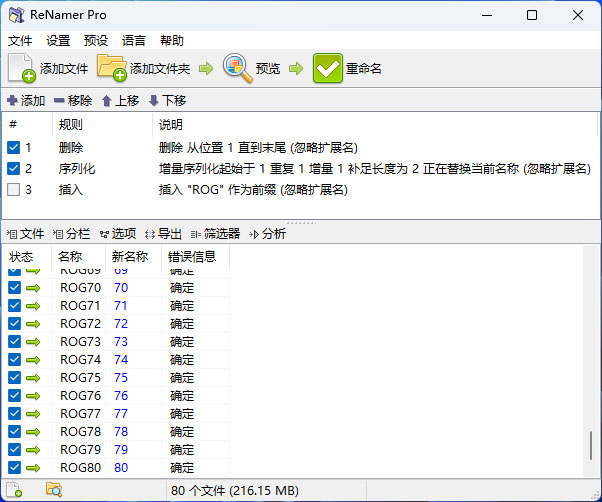Open the 分析 analyze dropdown
The height and width of the screenshot is (502, 602).
pos(268,233)
